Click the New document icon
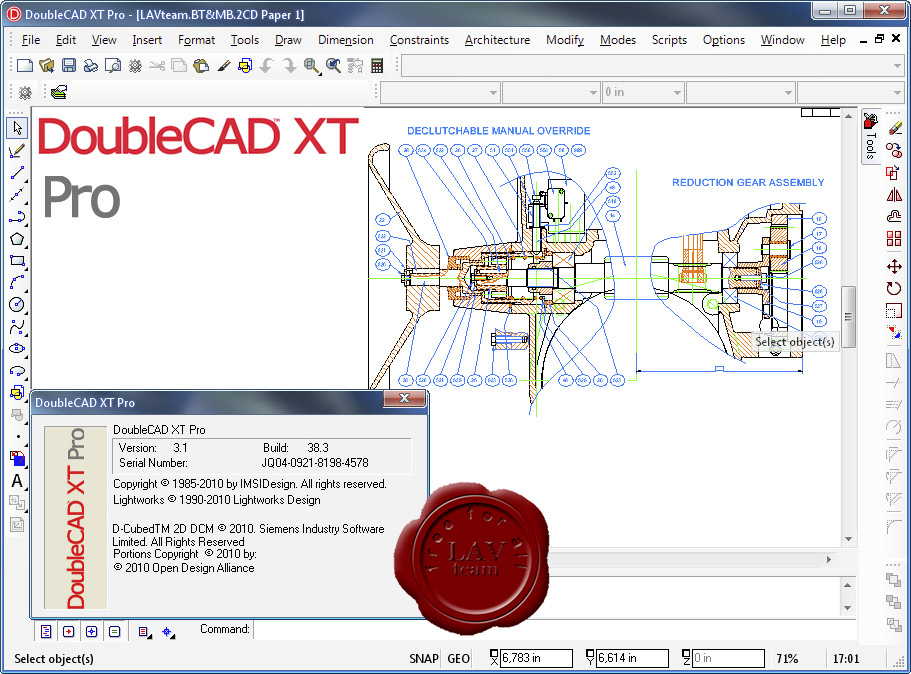Screen dimensions: 911x674 click(24, 66)
